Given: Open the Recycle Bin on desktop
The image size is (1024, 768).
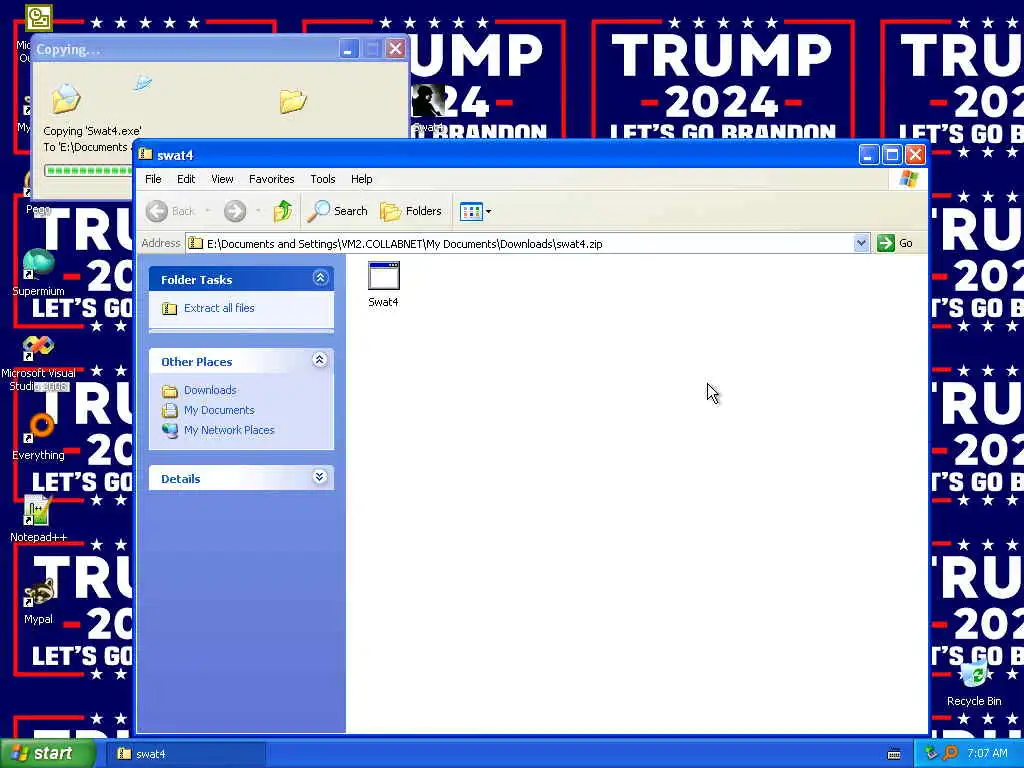Looking at the screenshot, I should click(x=974, y=682).
